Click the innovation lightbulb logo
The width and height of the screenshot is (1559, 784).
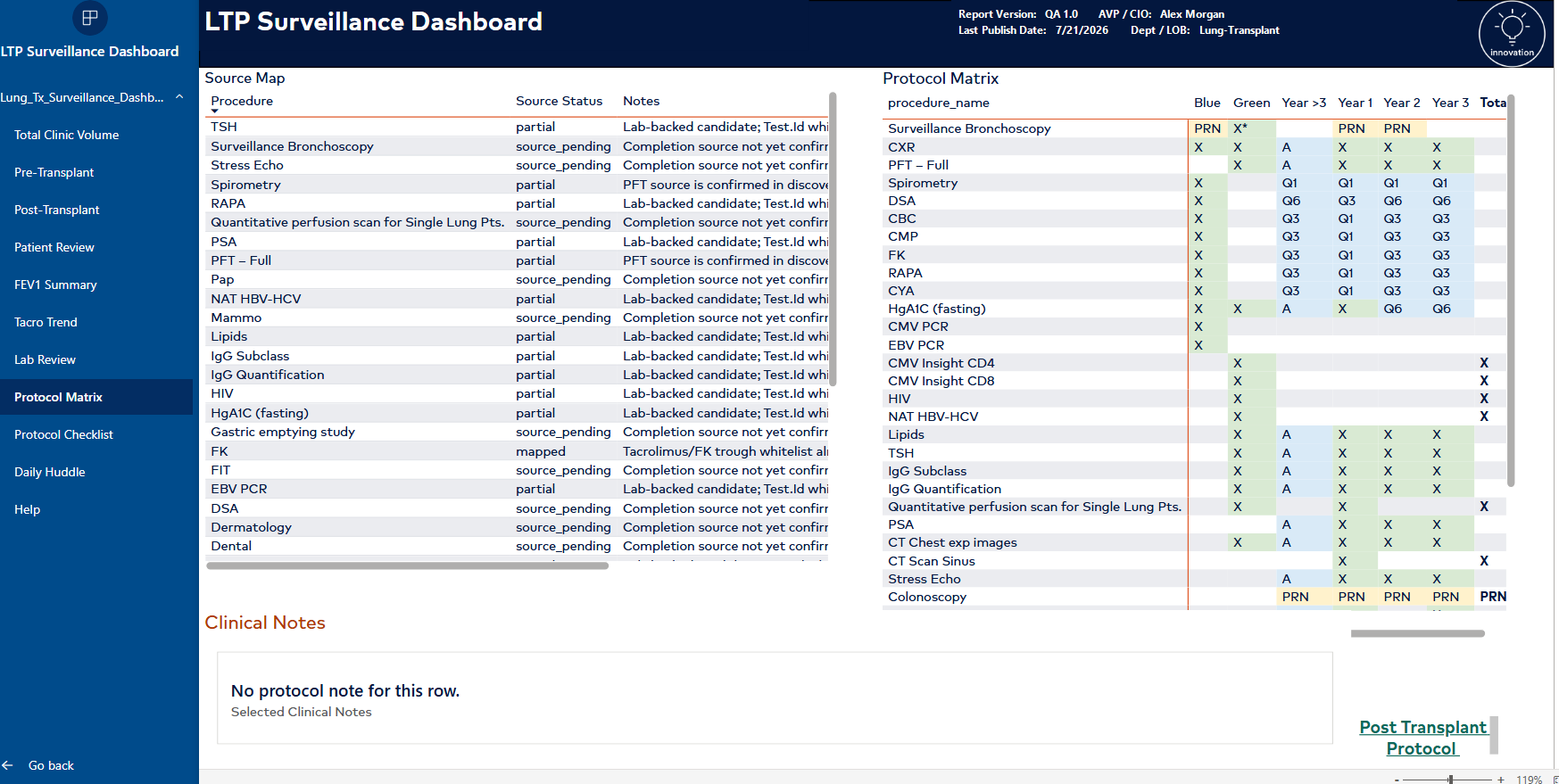(x=1512, y=34)
